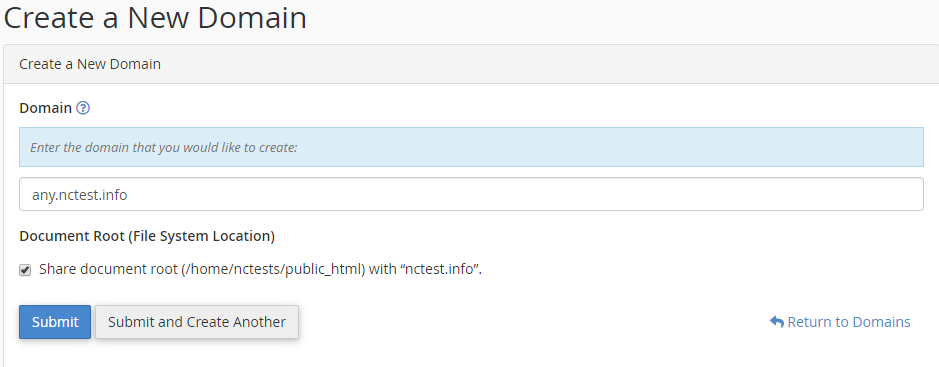Focus the domain name input field
Screen dimensions: 939x367
click(471, 194)
